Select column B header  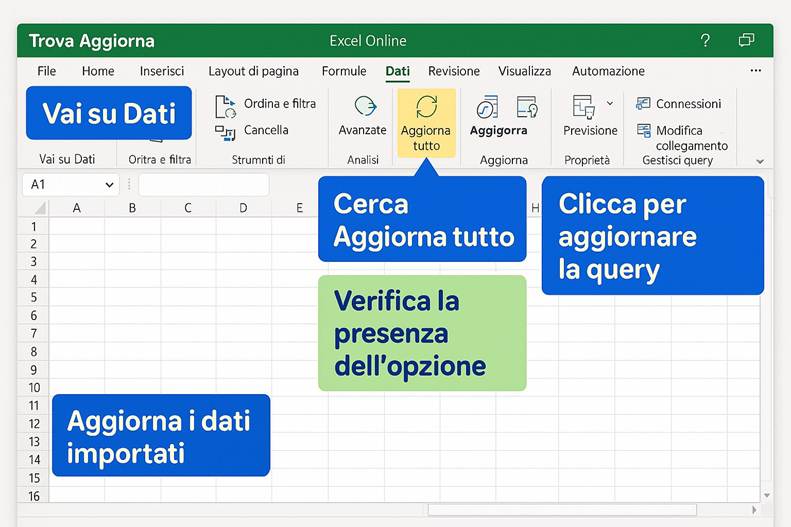click(x=132, y=208)
